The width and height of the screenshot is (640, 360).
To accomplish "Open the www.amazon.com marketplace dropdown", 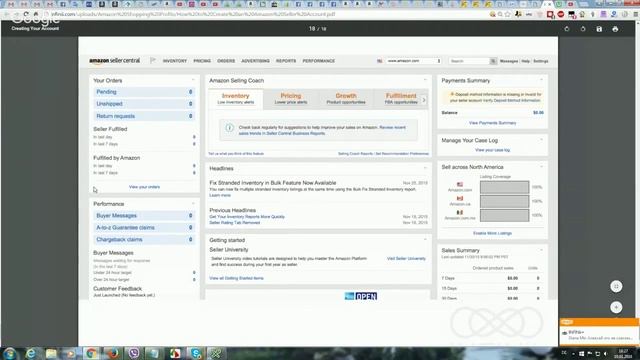I will pyautogui.click(x=413, y=61).
